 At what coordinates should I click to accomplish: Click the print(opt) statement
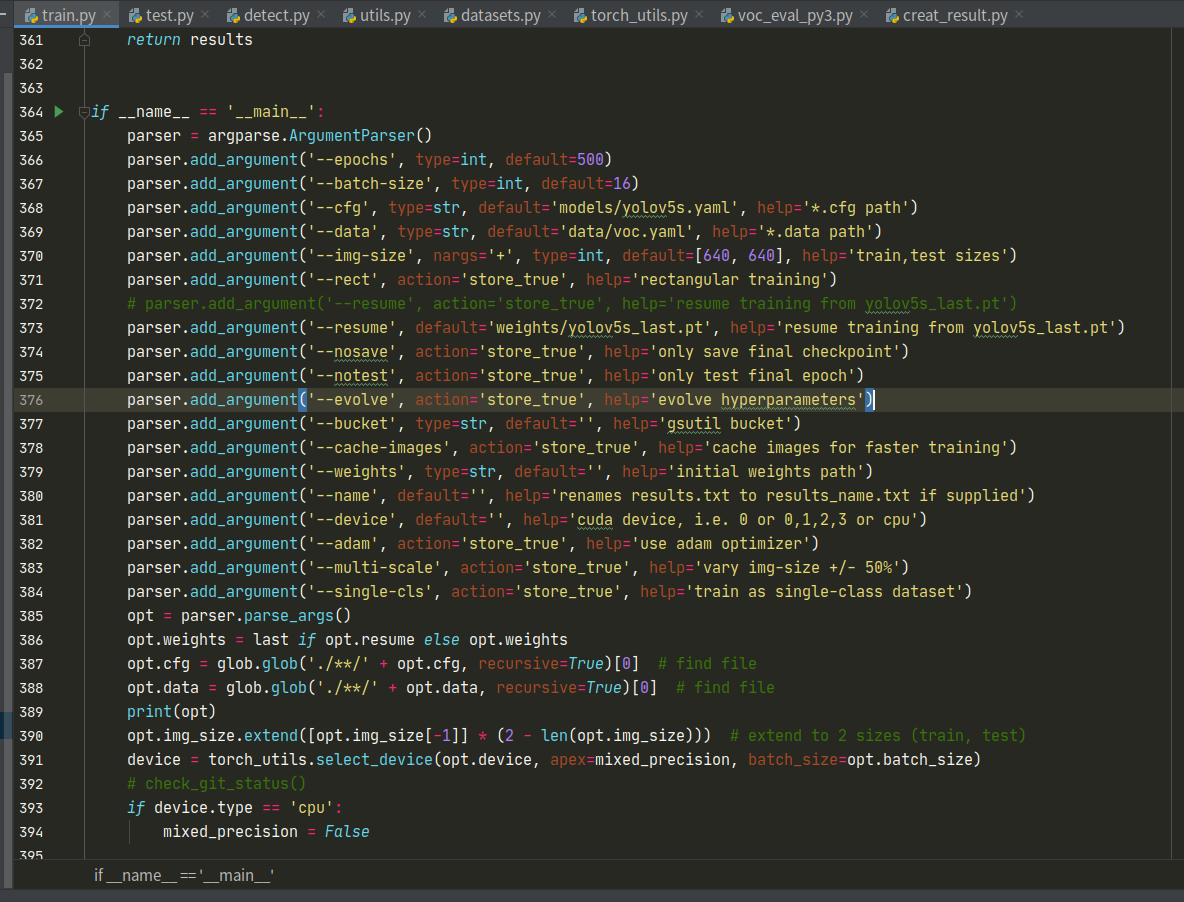(x=171, y=712)
